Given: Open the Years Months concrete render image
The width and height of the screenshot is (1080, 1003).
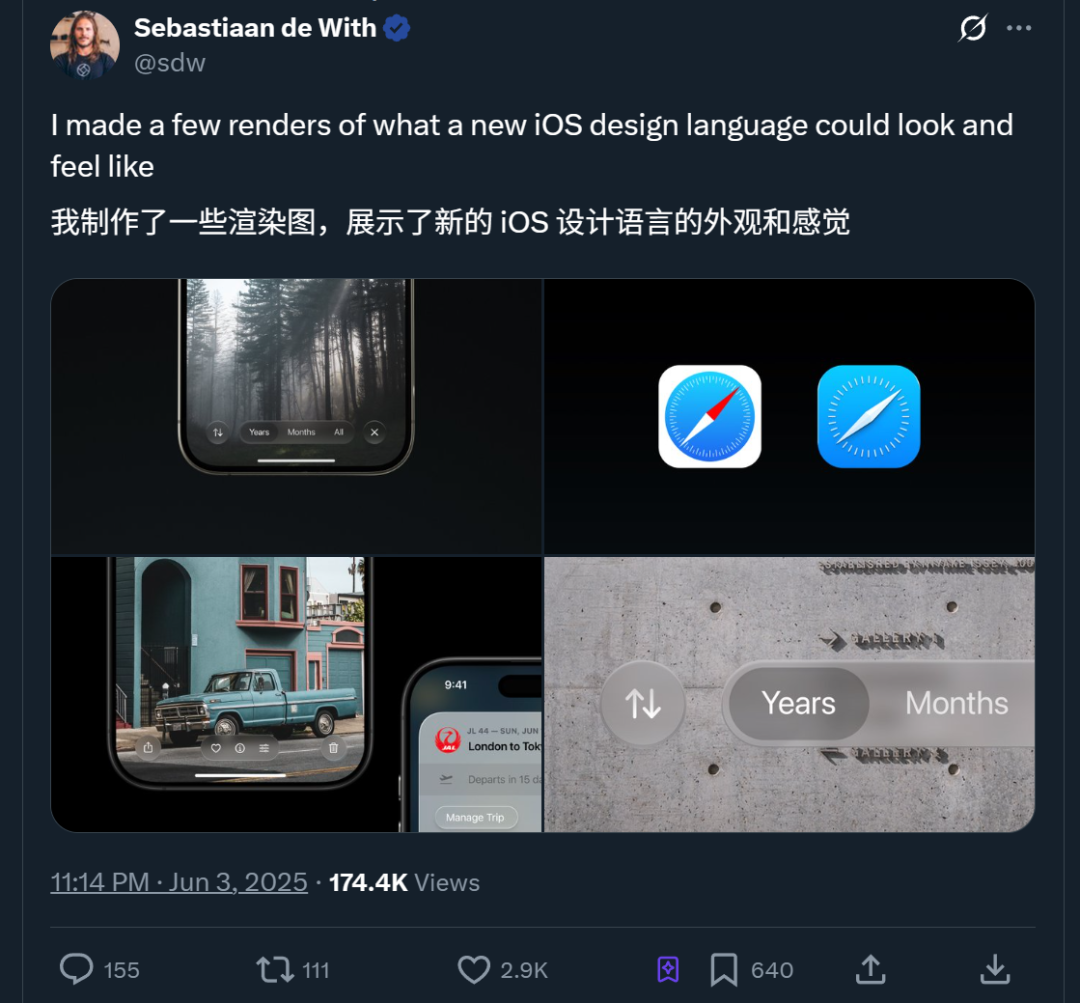Looking at the screenshot, I should pyautogui.click(x=789, y=694).
